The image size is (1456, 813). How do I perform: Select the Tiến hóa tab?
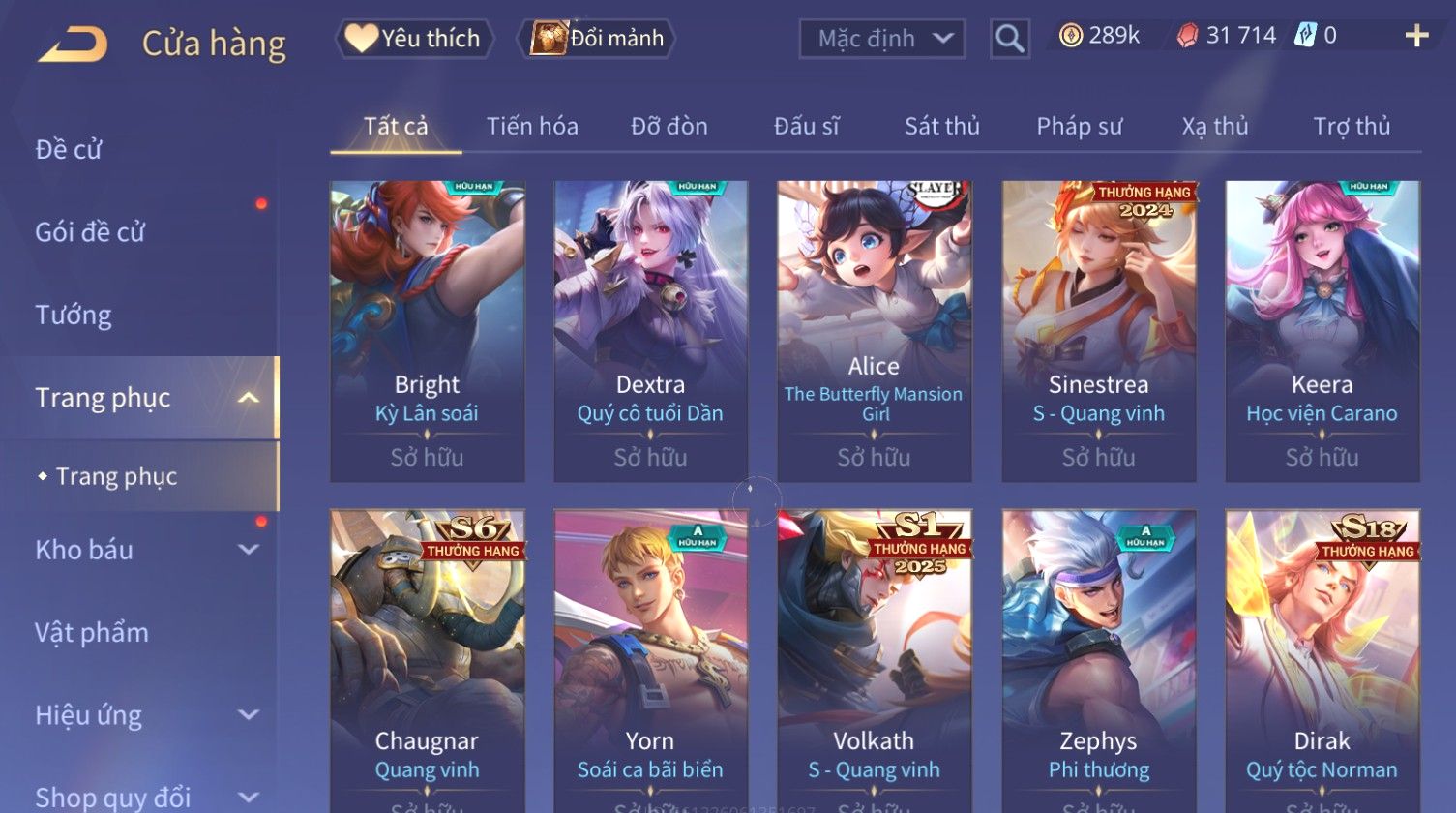532,126
